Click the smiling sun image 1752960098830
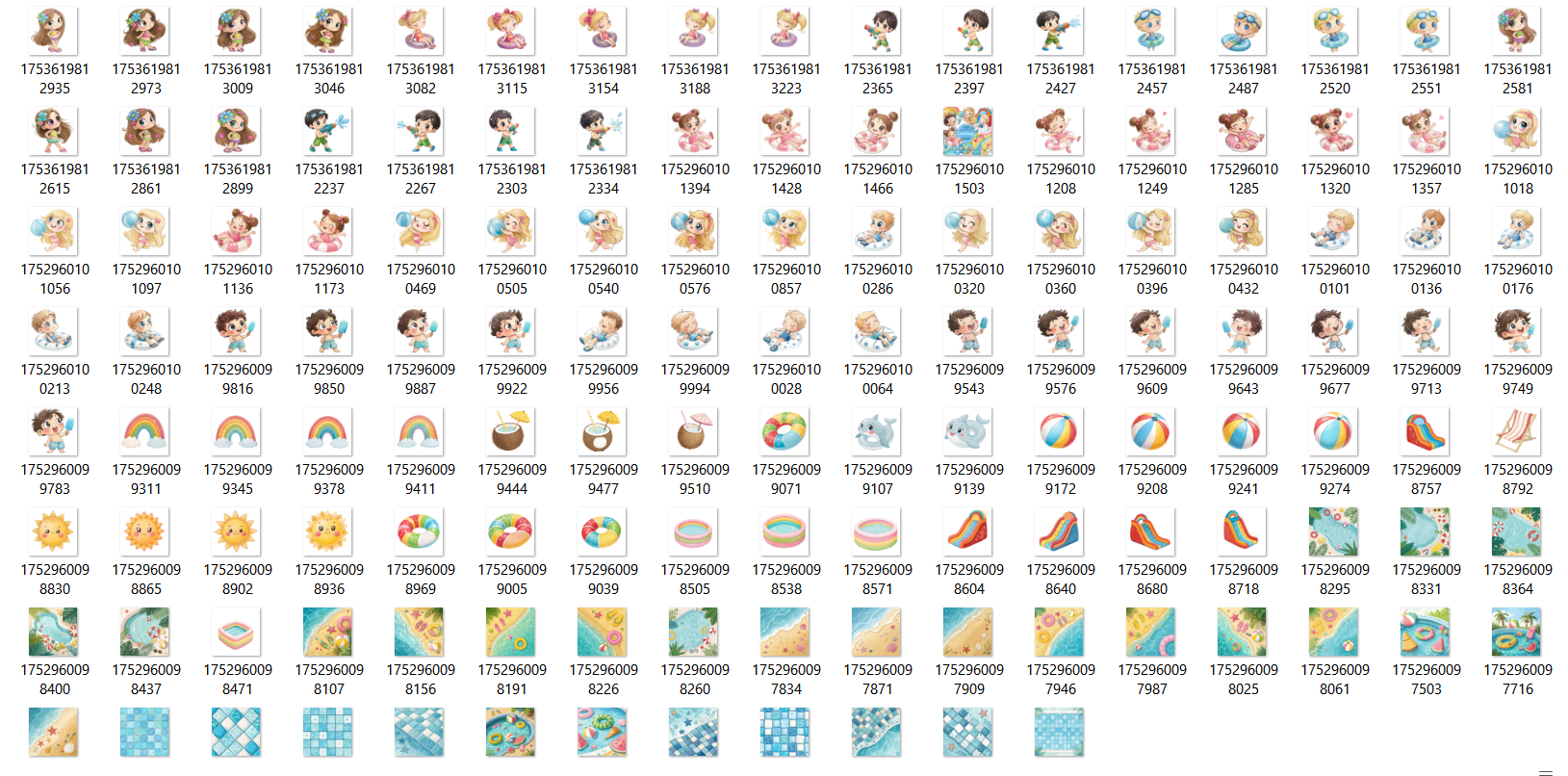 tap(54, 532)
